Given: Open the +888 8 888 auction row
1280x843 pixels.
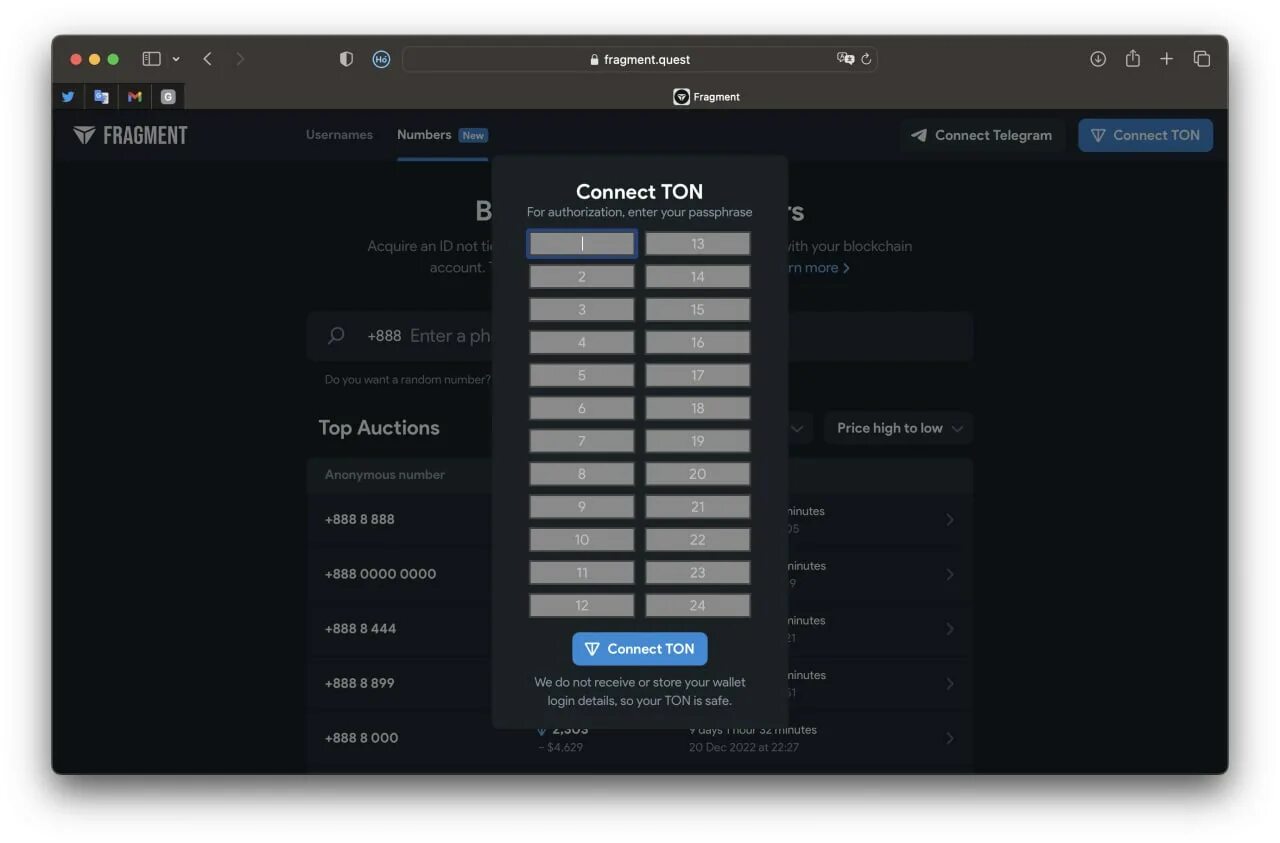Looking at the screenshot, I should [640, 520].
